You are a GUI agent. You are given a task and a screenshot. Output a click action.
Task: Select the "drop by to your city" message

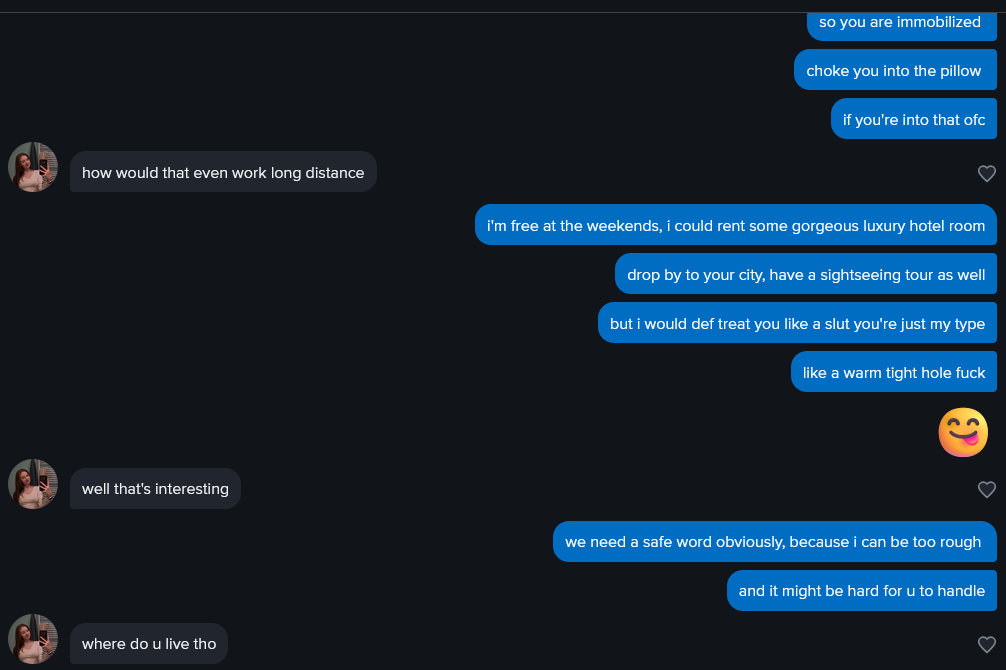[x=805, y=275]
